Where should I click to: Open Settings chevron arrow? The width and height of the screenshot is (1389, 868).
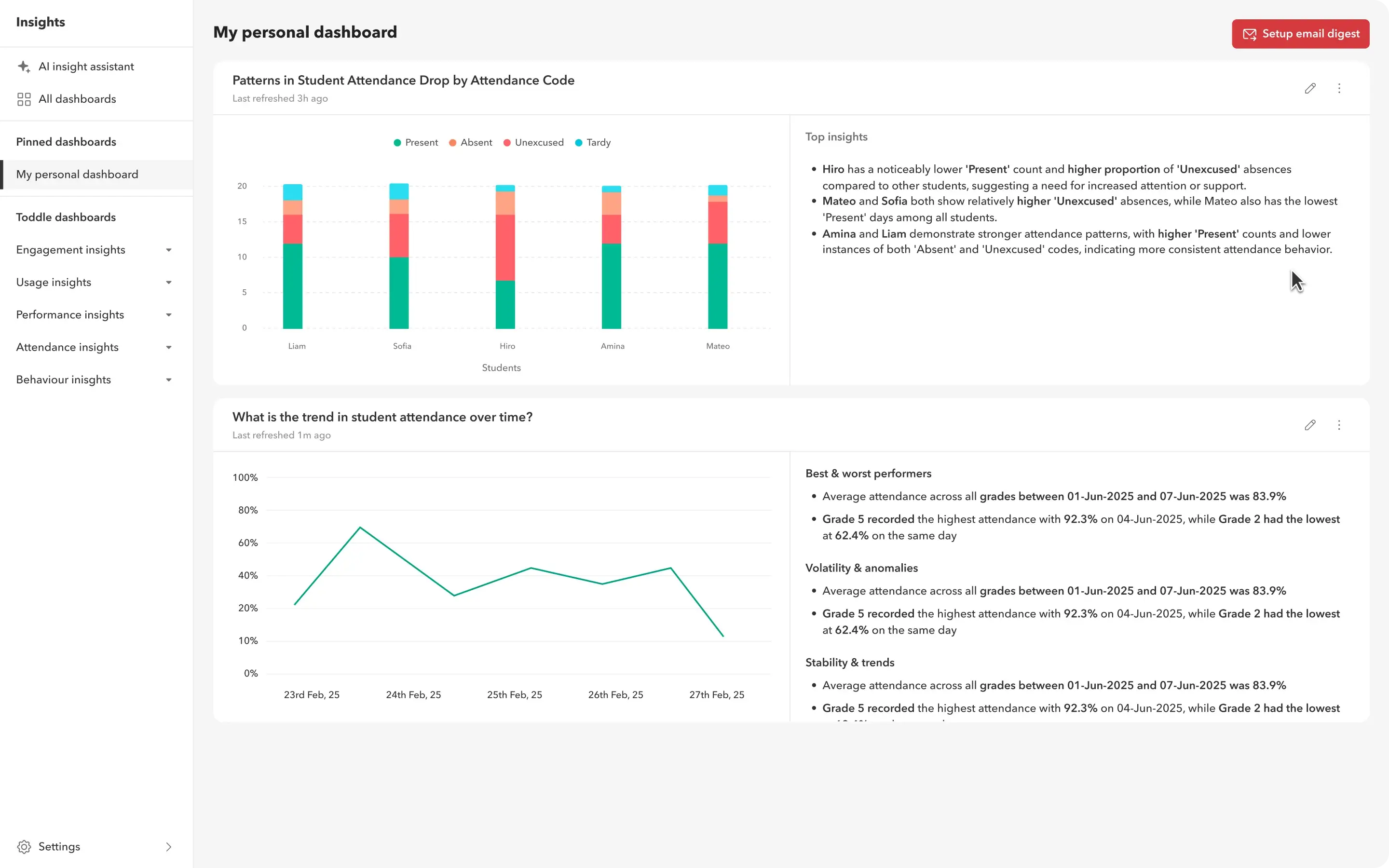click(169, 847)
